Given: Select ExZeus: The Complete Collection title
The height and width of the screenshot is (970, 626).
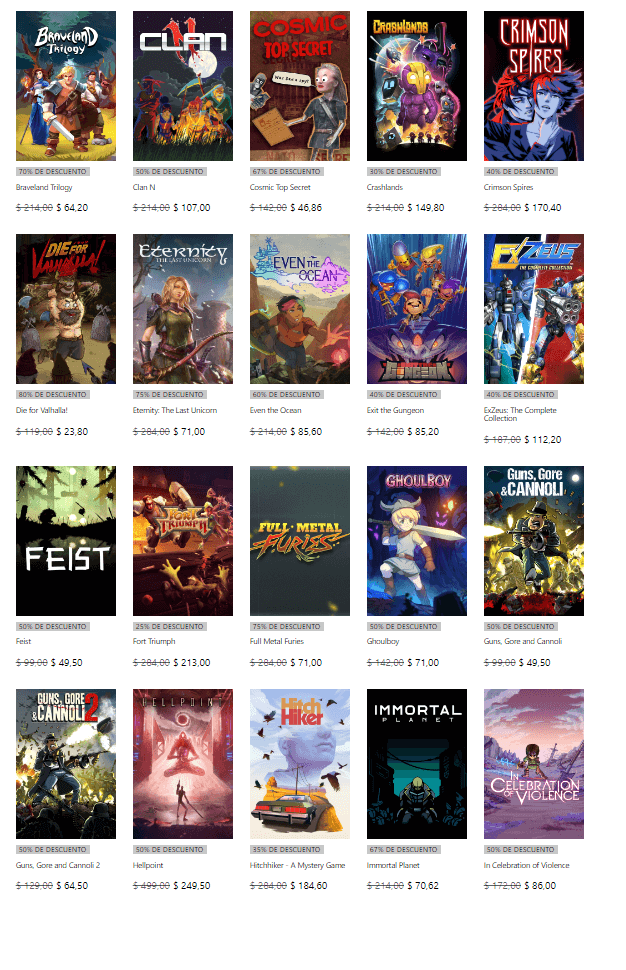Looking at the screenshot, I should 520,414.
